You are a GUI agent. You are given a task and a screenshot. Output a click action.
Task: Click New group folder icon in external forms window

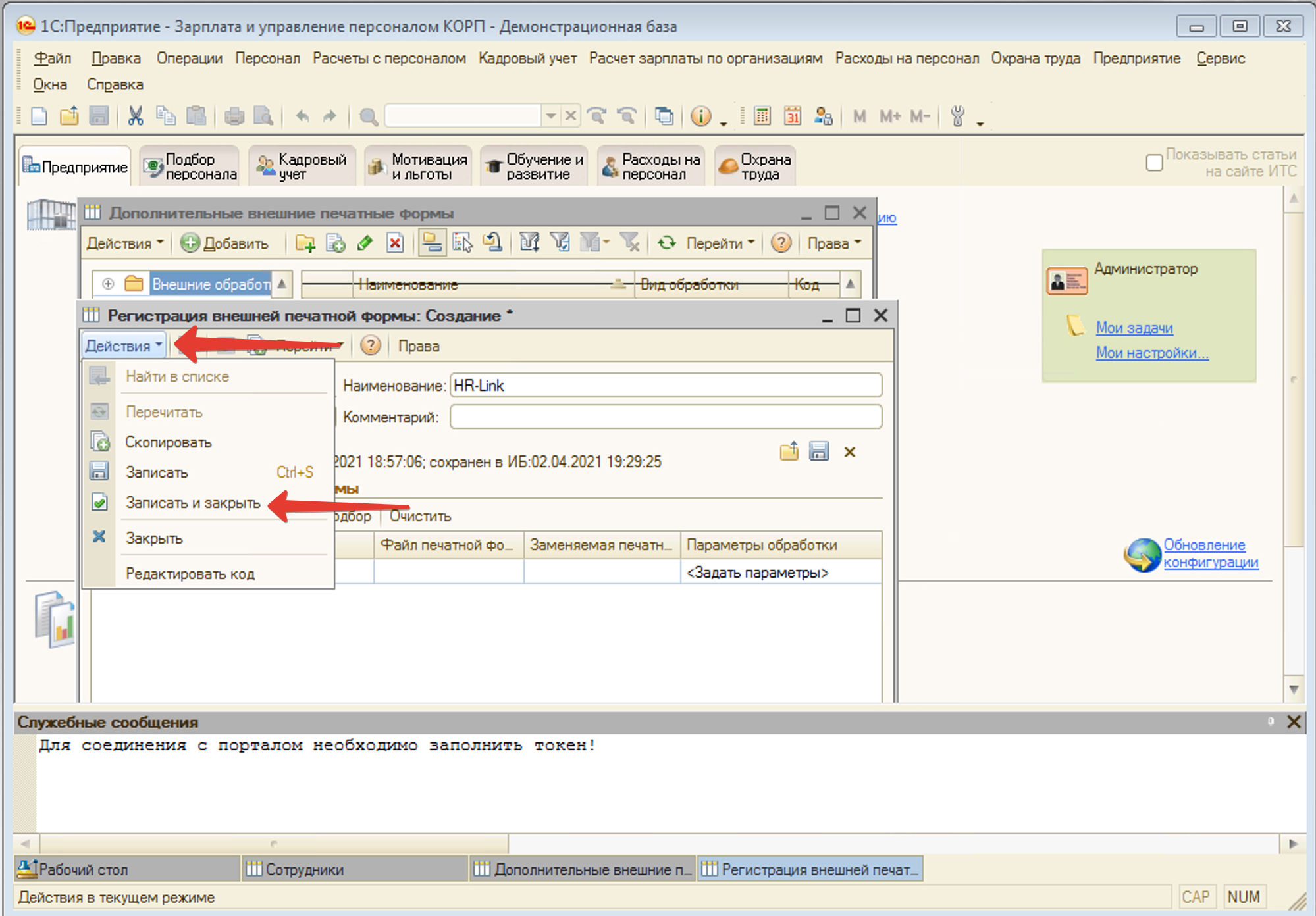[x=305, y=243]
